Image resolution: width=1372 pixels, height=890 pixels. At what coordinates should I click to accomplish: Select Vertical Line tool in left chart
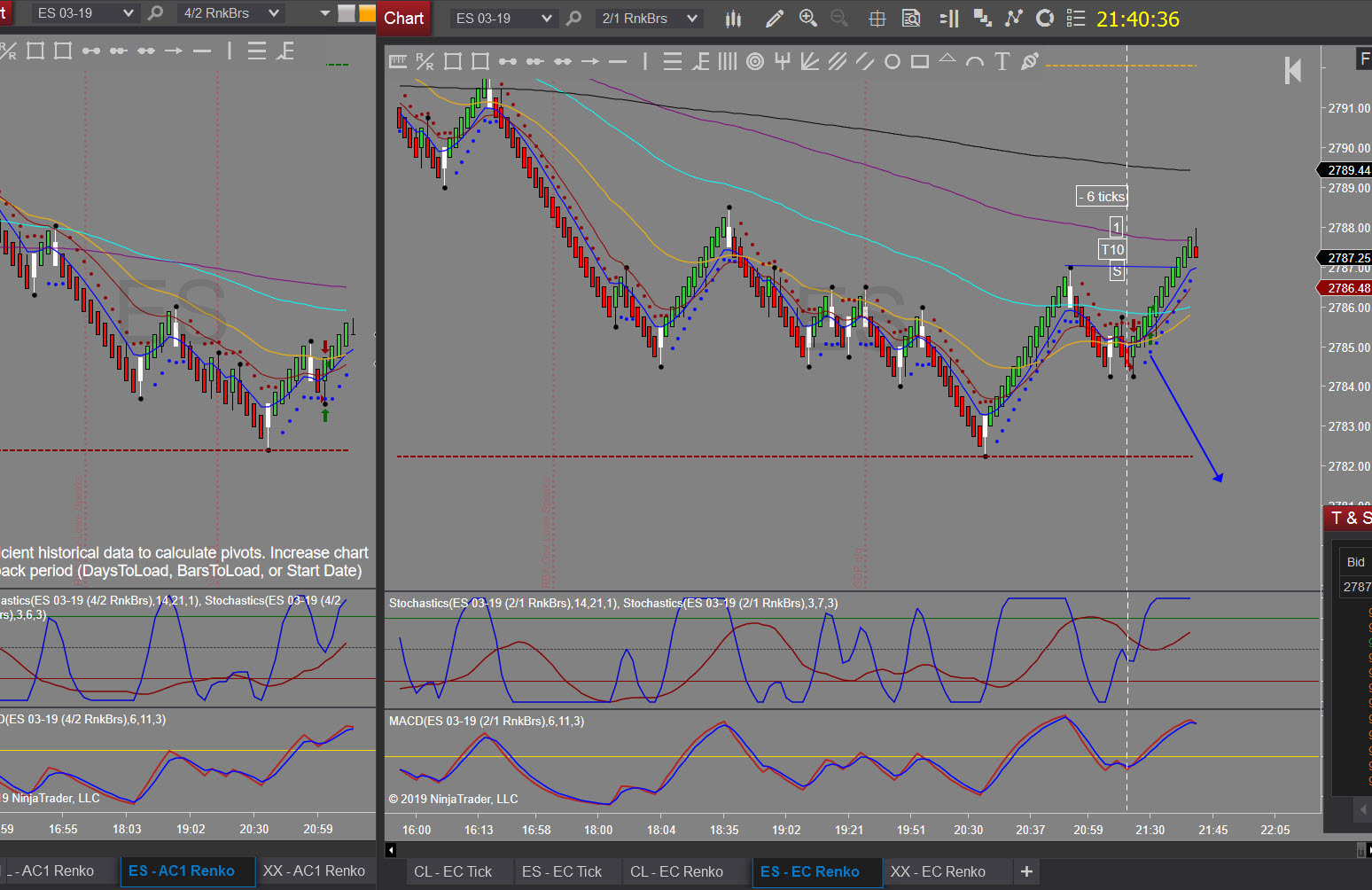tap(230, 51)
